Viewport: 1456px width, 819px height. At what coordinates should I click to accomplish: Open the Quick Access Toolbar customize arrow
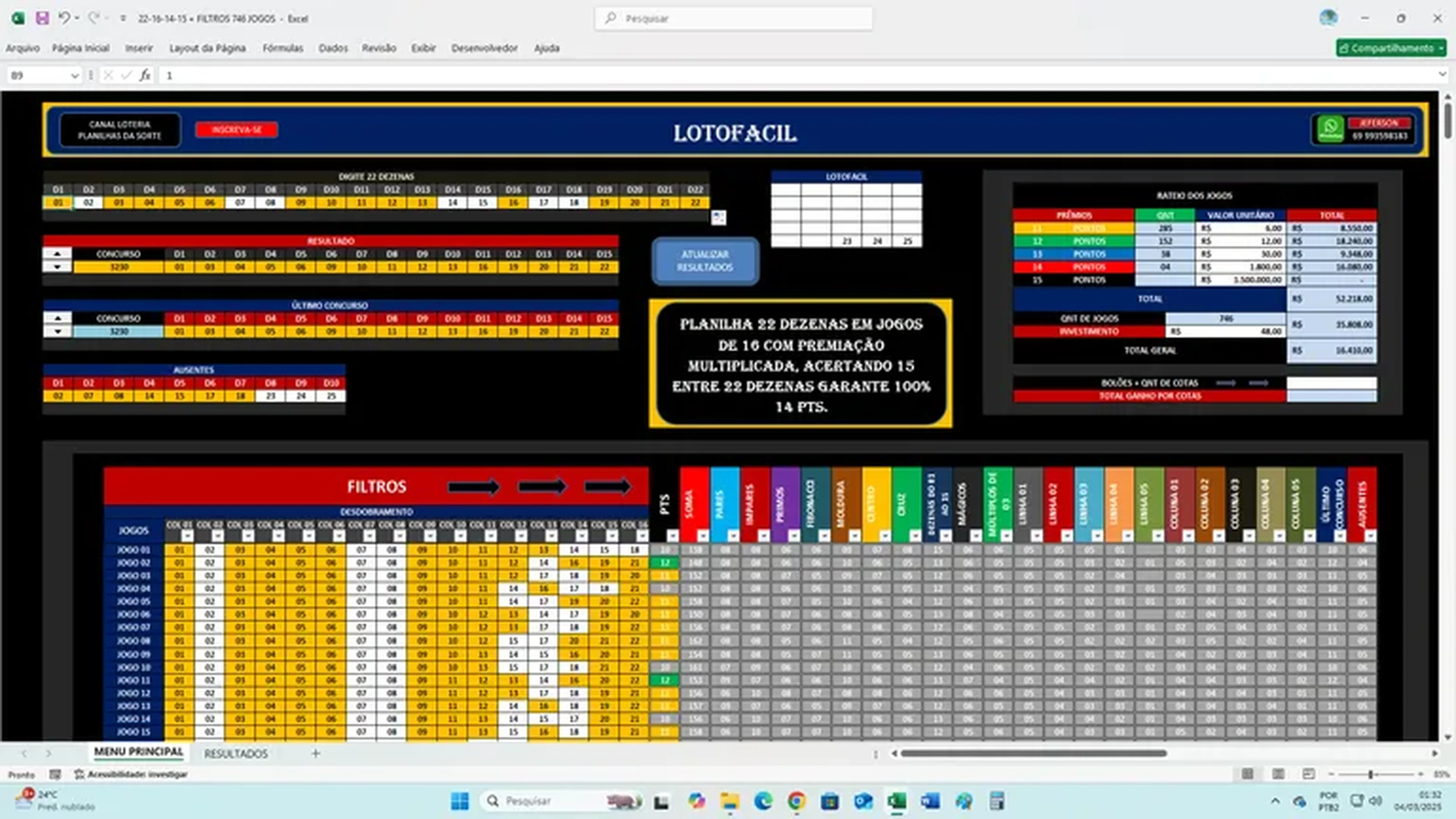coord(122,19)
